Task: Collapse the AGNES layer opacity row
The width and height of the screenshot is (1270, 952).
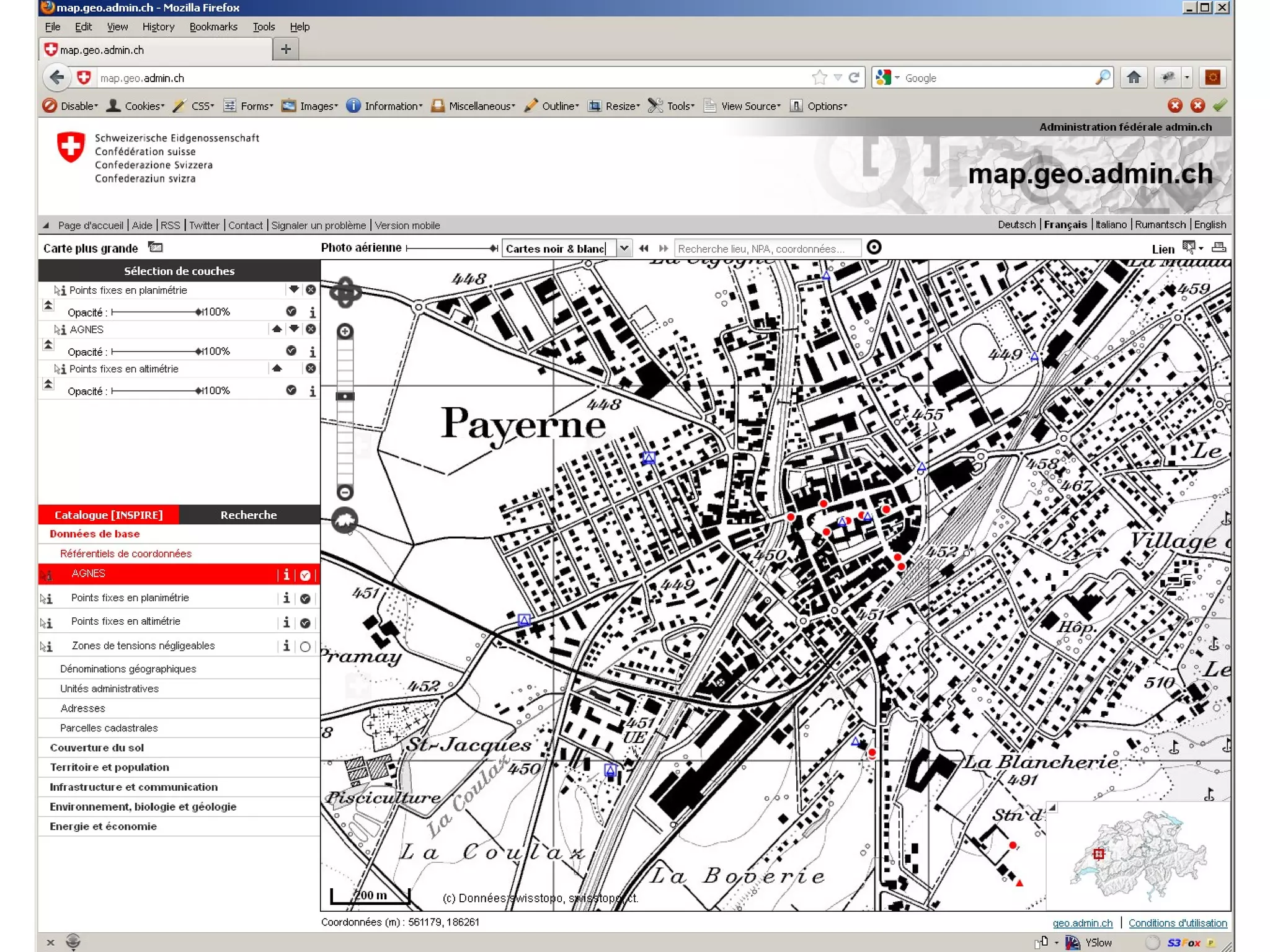Action: (x=48, y=345)
